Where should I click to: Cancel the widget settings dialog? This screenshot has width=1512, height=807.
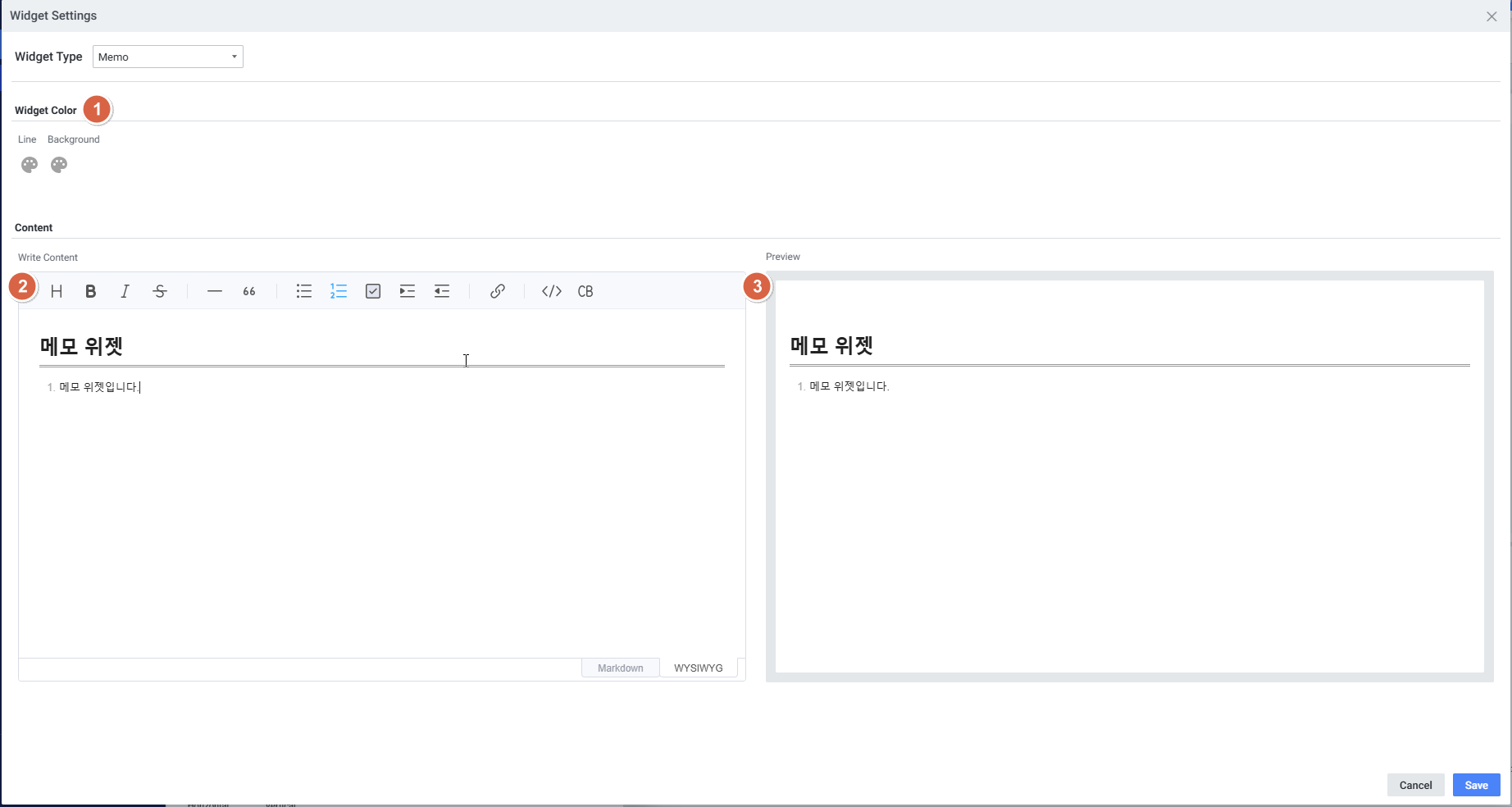coord(1415,785)
